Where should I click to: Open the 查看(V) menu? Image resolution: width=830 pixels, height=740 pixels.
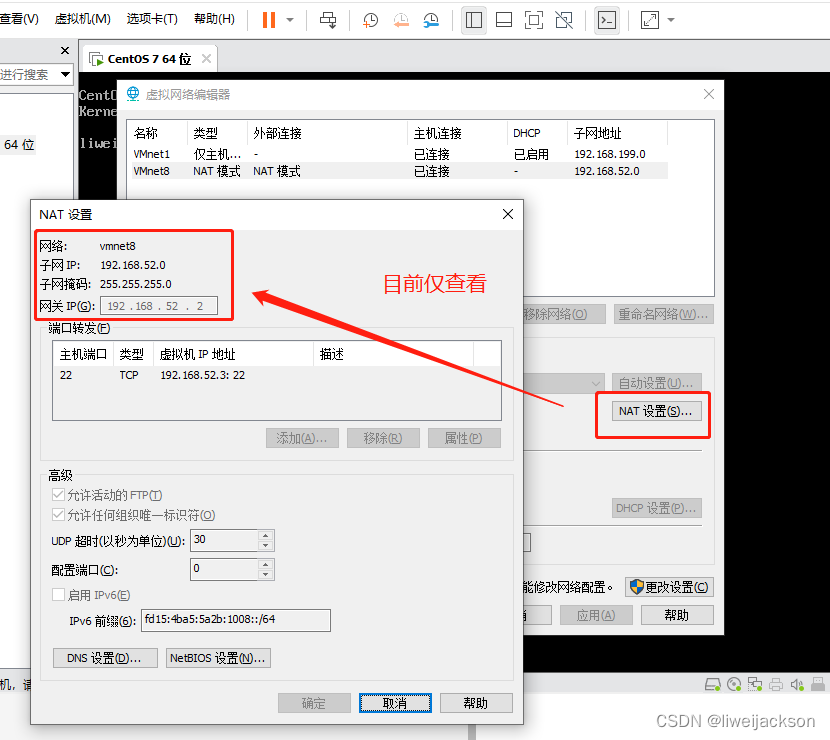[19, 19]
